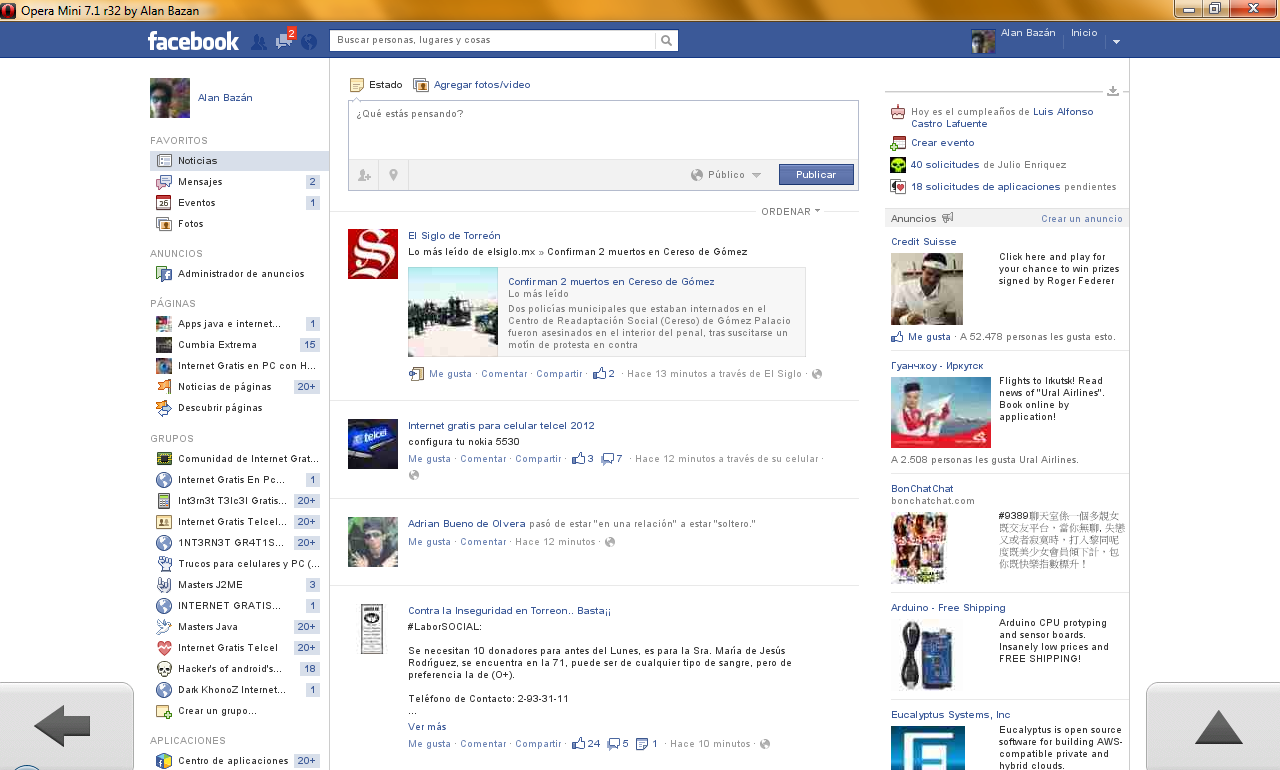Click the Noticias de páginas icon
The image size is (1280, 770).
[164, 387]
